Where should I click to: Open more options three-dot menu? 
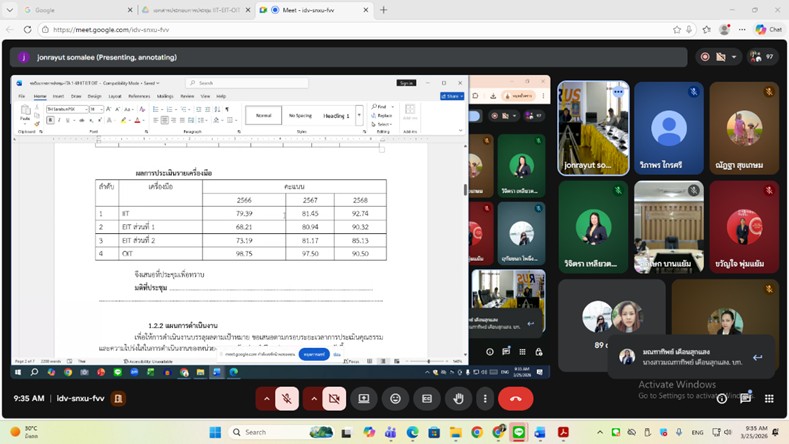click(x=485, y=399)
